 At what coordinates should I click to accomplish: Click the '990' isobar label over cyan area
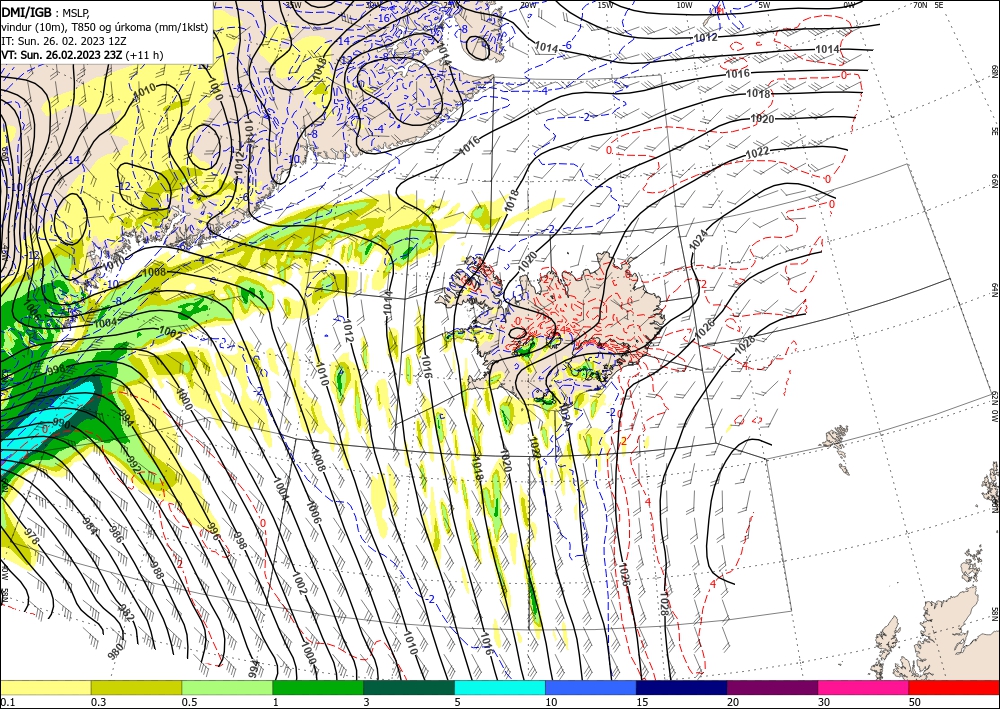62,423
